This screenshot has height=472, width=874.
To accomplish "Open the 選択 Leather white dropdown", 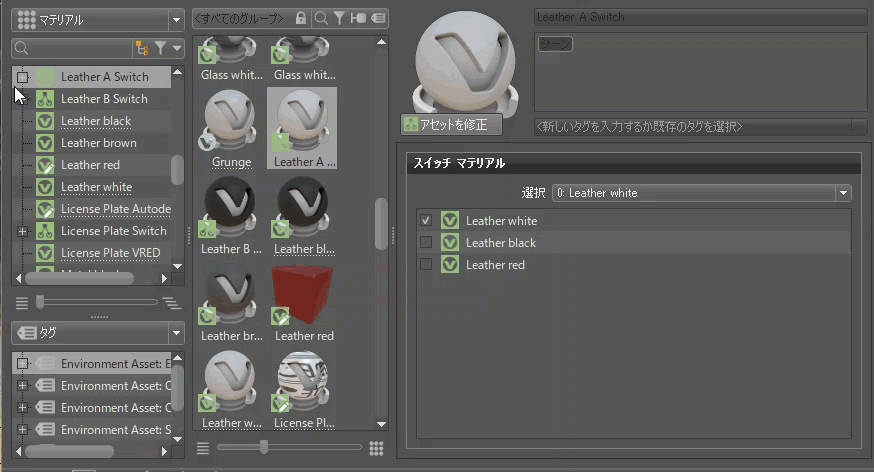I will pos(701,193).
